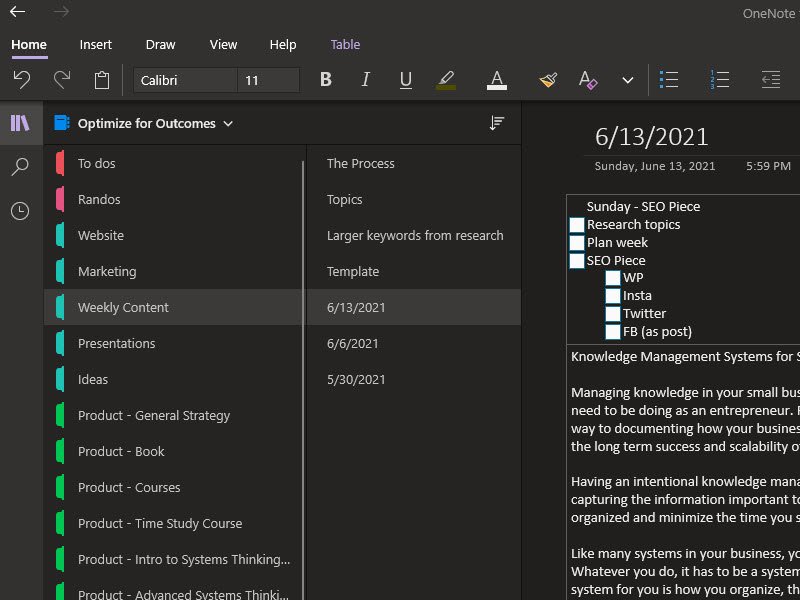The image size is (800, 600).
Task: Expand more formatting options chevron
Action: pyautogui.click(x=628, y=80)
